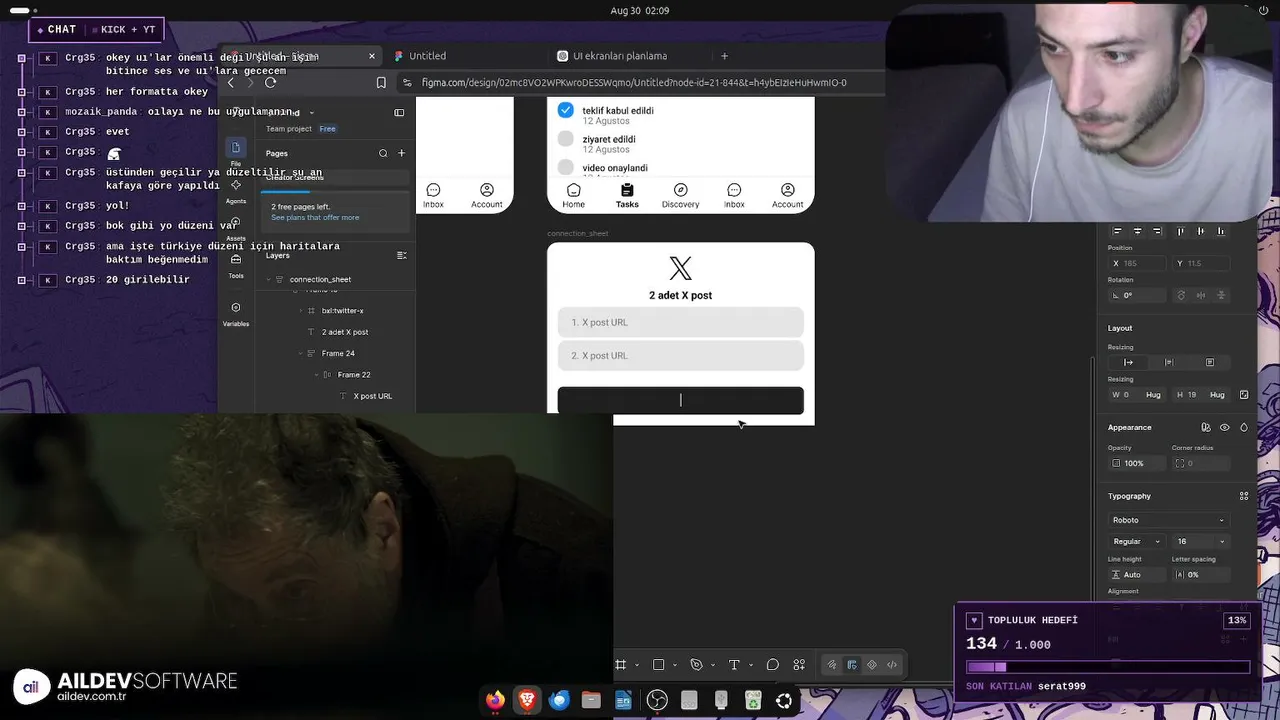Open Text tool options dropdown arrow
The width and height of the screenshot is (1280, 720).
tap(749, 665)
